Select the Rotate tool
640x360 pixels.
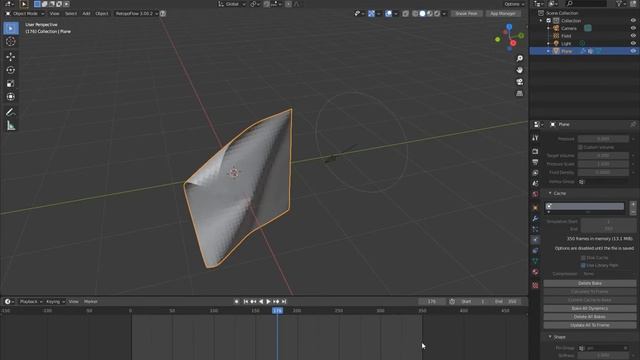click(x=11, y=70)
